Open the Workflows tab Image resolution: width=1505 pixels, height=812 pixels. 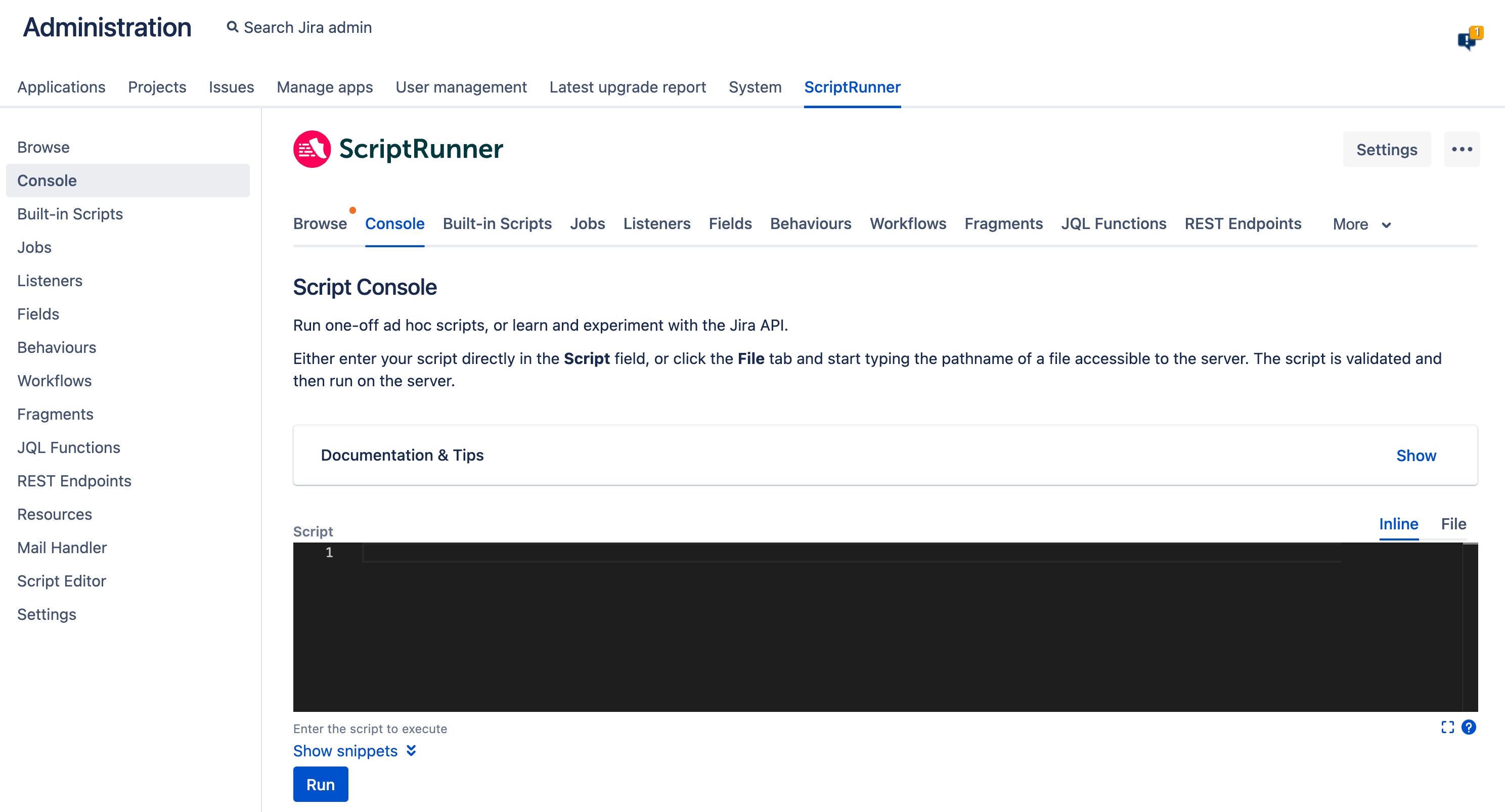click(x=908, y=224)
